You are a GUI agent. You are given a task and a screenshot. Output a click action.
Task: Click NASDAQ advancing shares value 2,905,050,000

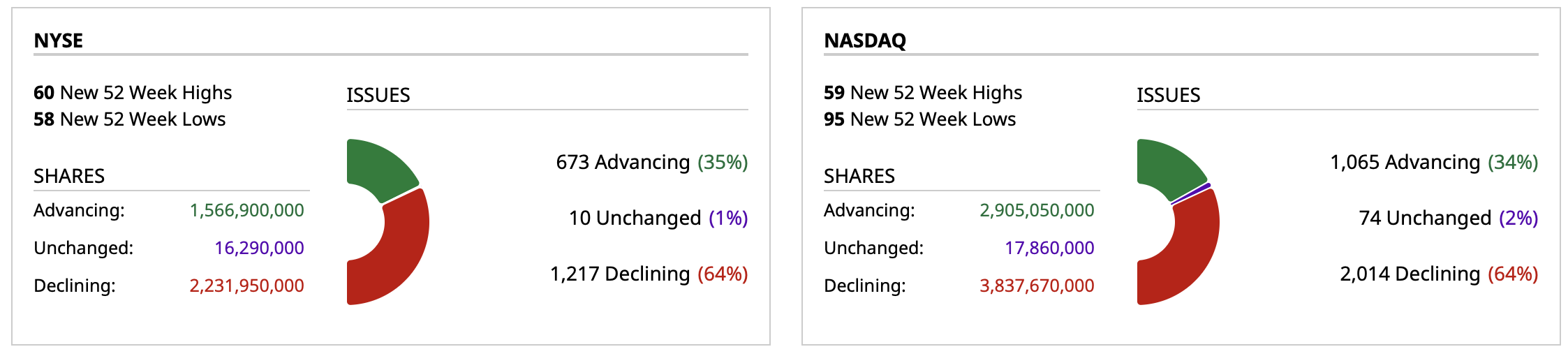pos(1037,210)
